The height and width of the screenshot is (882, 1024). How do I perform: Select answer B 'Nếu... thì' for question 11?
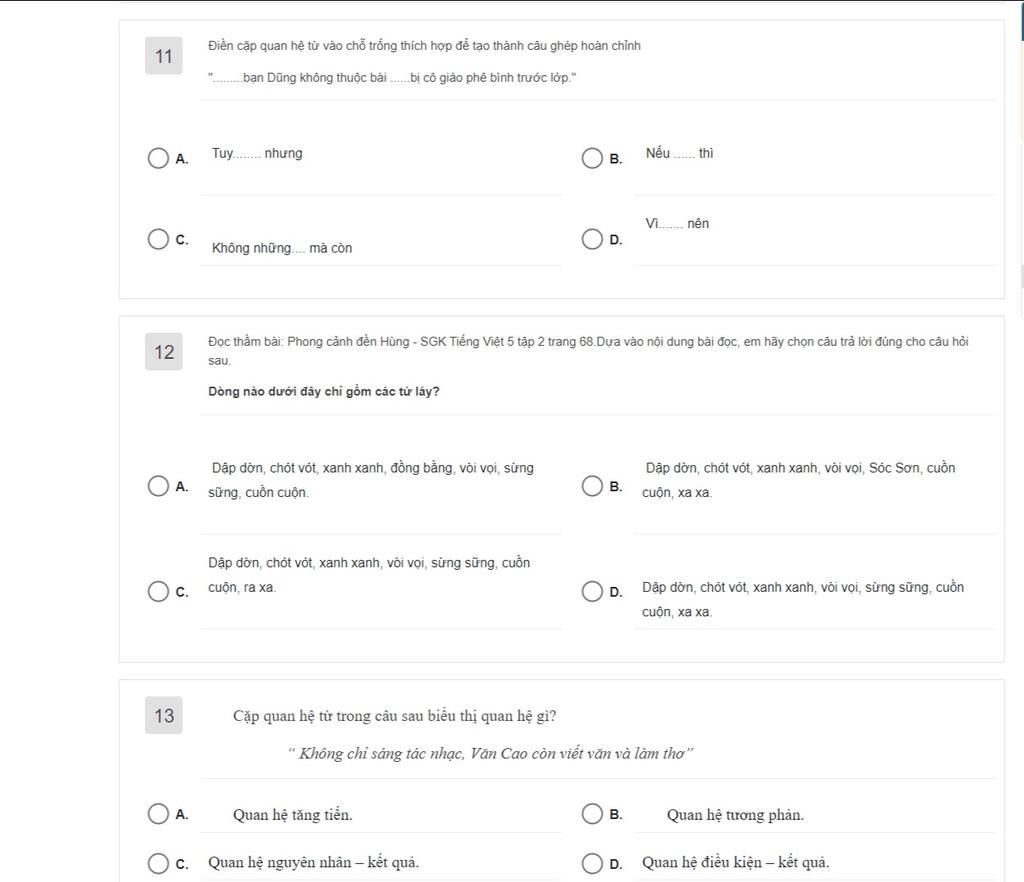(x=592, y=158)
